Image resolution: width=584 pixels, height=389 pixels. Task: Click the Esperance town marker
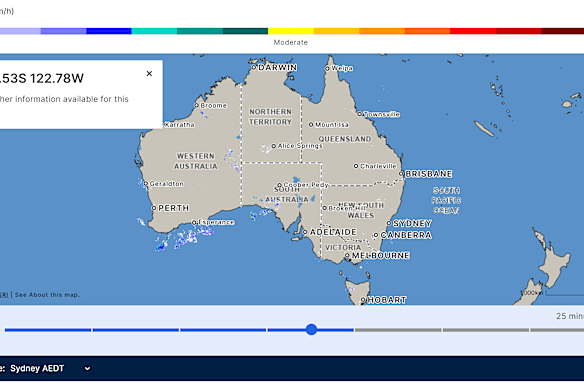[x=194, y=222]
